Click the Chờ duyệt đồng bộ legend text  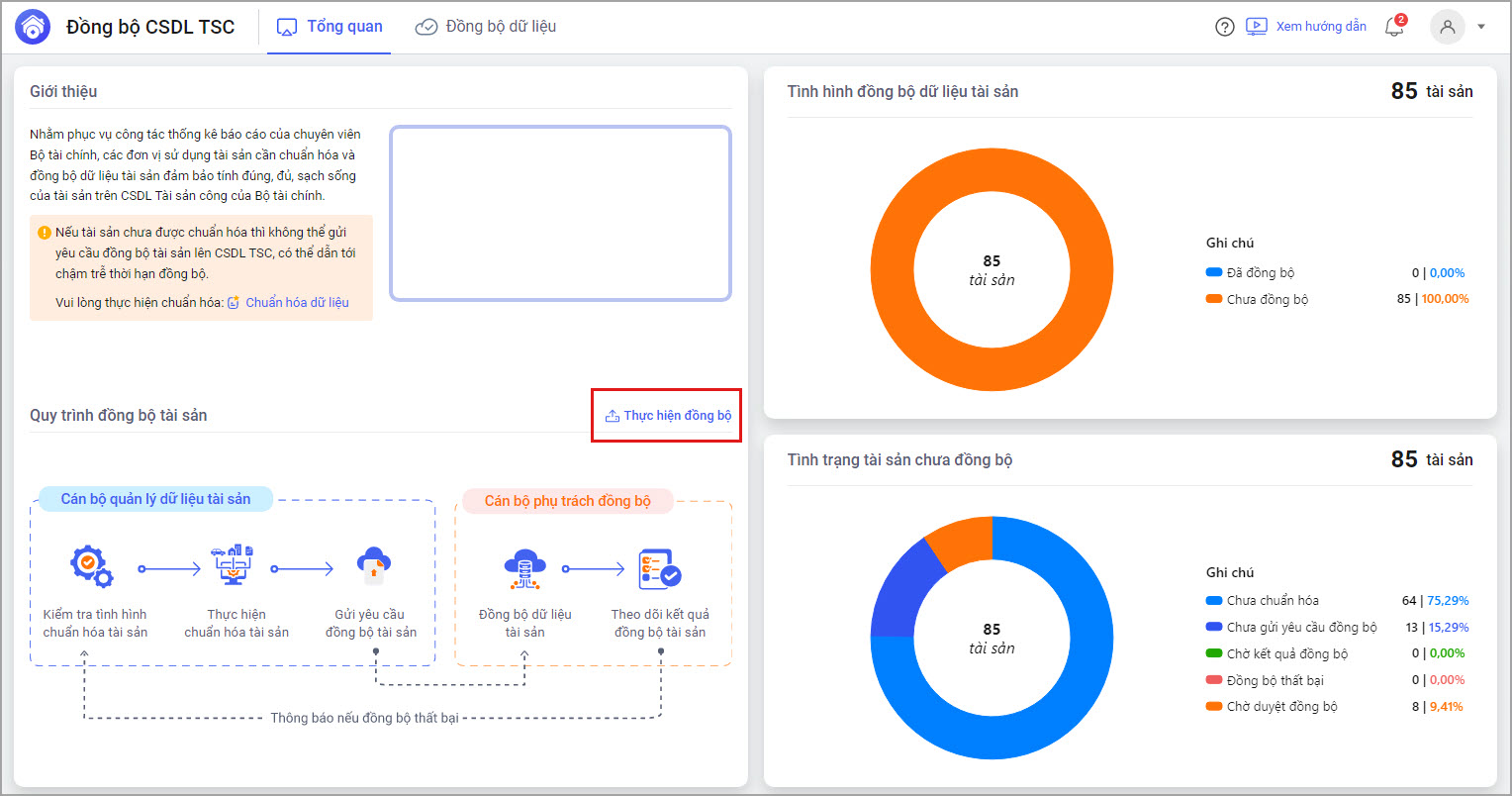coord(1282,707)
